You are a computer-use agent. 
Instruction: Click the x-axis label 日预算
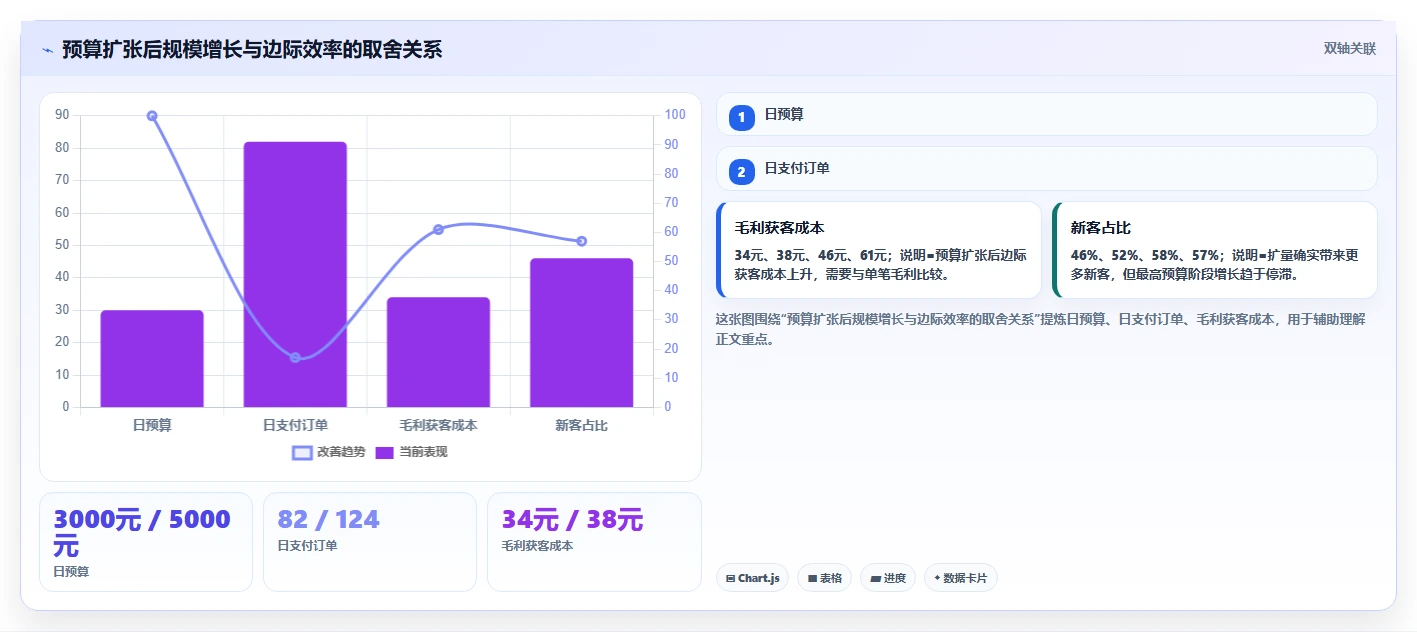click(x=152, y=425)
